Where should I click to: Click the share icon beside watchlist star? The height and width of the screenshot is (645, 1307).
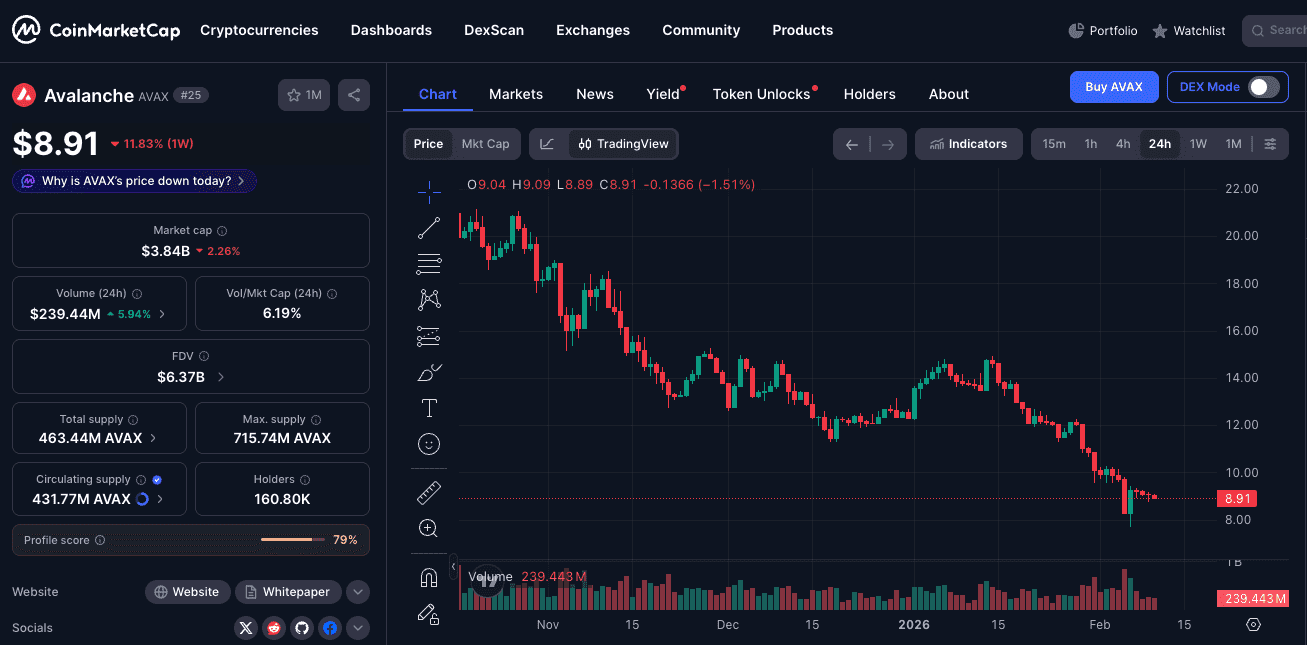pos(354,95)
